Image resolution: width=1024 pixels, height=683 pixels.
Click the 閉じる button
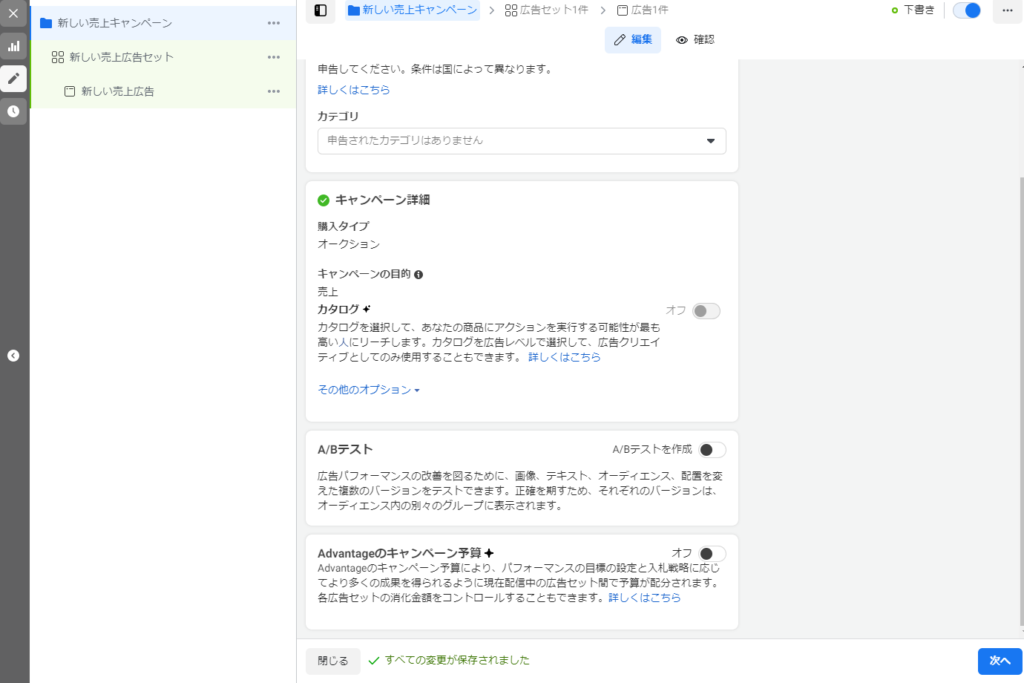pos(333,661)
